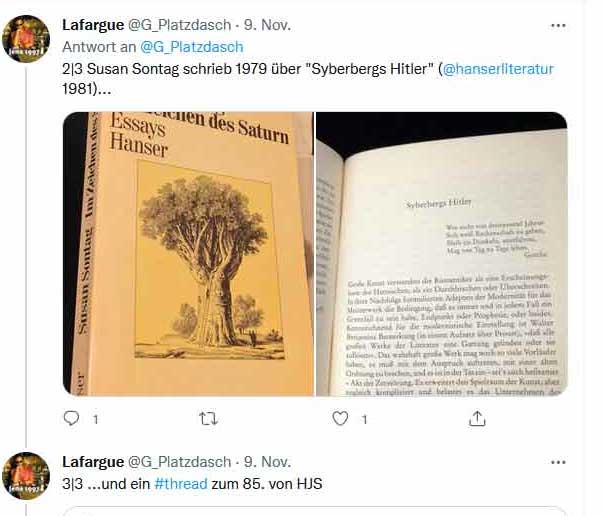Open Lafargue avatar on first tweet
The image size is (603, 516).
click(26, 39)
